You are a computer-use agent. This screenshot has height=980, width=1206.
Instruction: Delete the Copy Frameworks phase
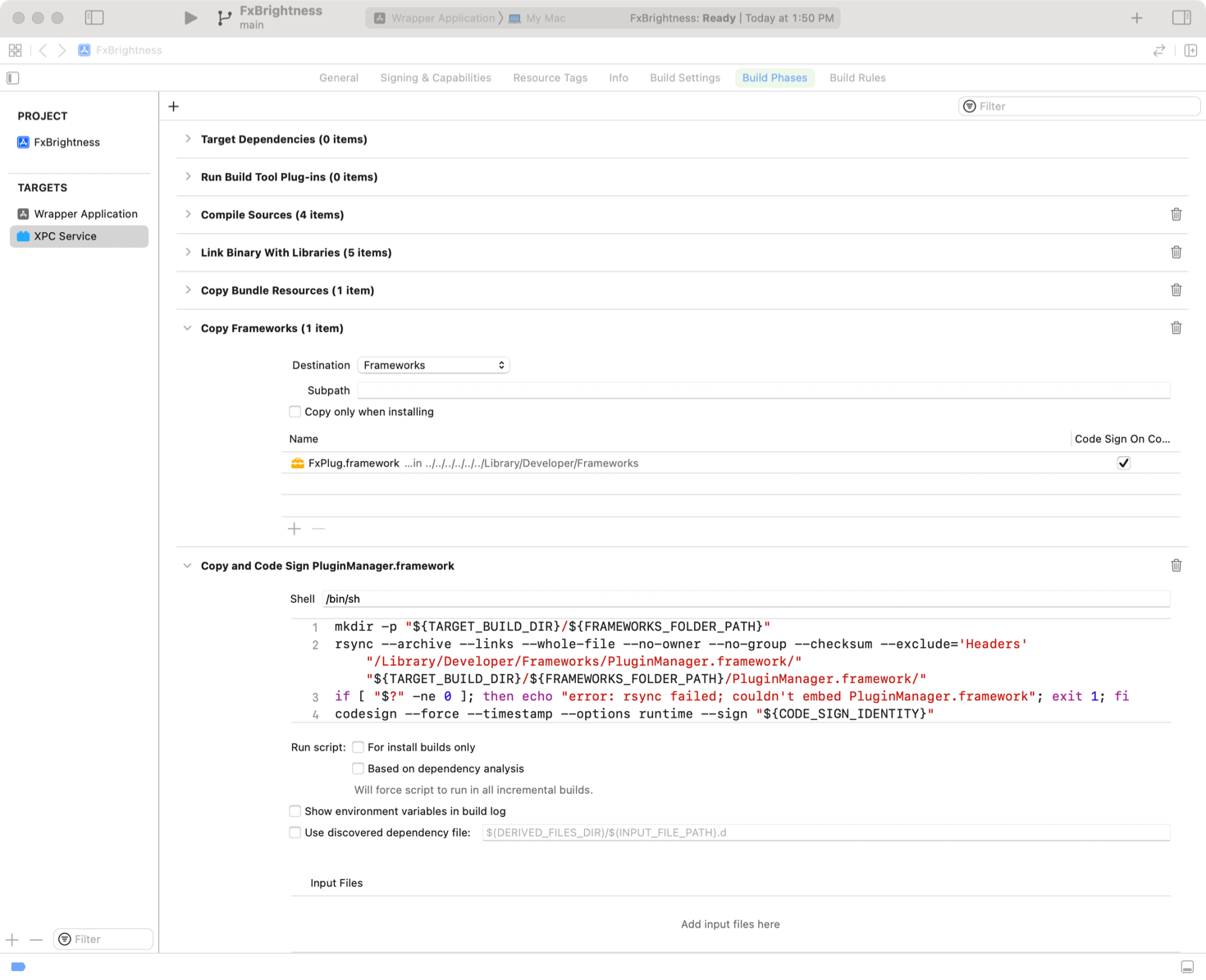1176,328
